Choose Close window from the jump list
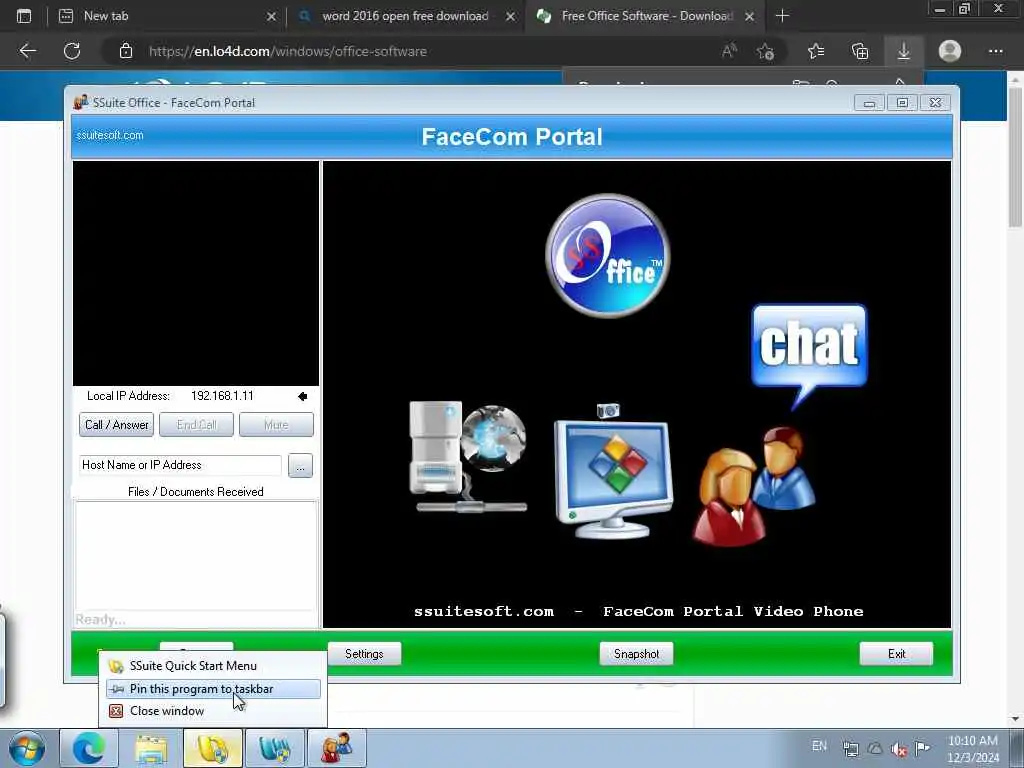The width and height of the screenshot is (1024, 768). pyautogui.click(x=213, y=711)
